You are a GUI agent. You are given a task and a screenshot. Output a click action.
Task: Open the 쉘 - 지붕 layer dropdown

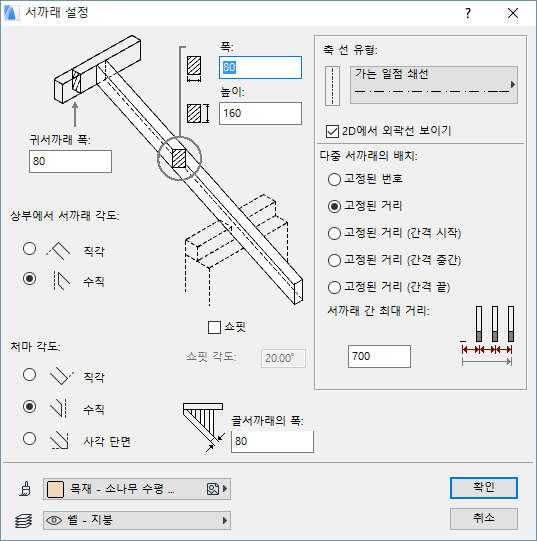tap(137, 520)
